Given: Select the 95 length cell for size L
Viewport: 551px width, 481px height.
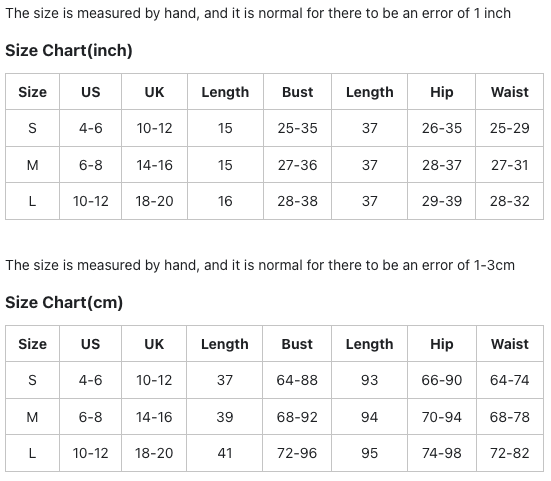Looking at the screenshot, I should point(369,453).
